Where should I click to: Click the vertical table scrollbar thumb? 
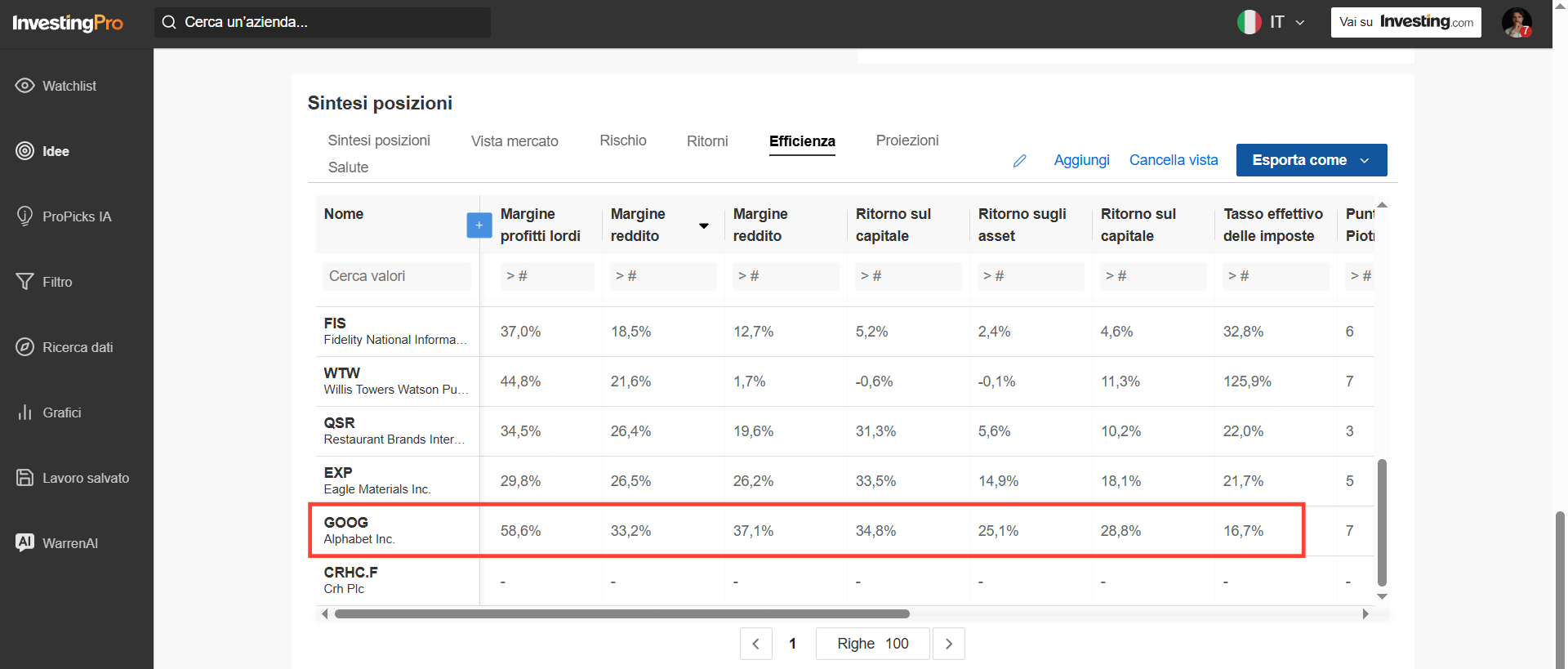click(1382, 523)
